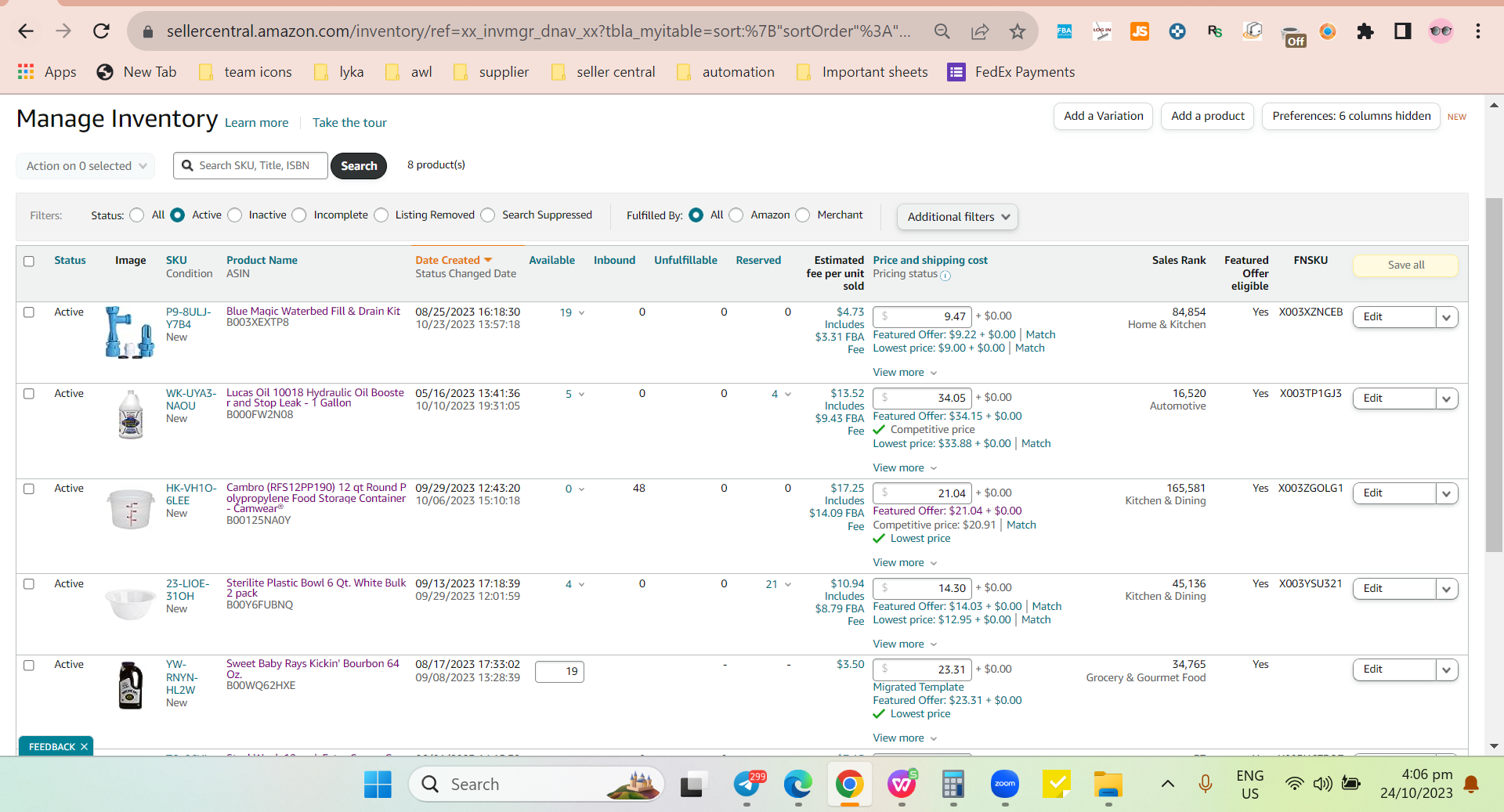
Task: Open the browser Extensions puzzle icon
Action: coord(1365,31)
